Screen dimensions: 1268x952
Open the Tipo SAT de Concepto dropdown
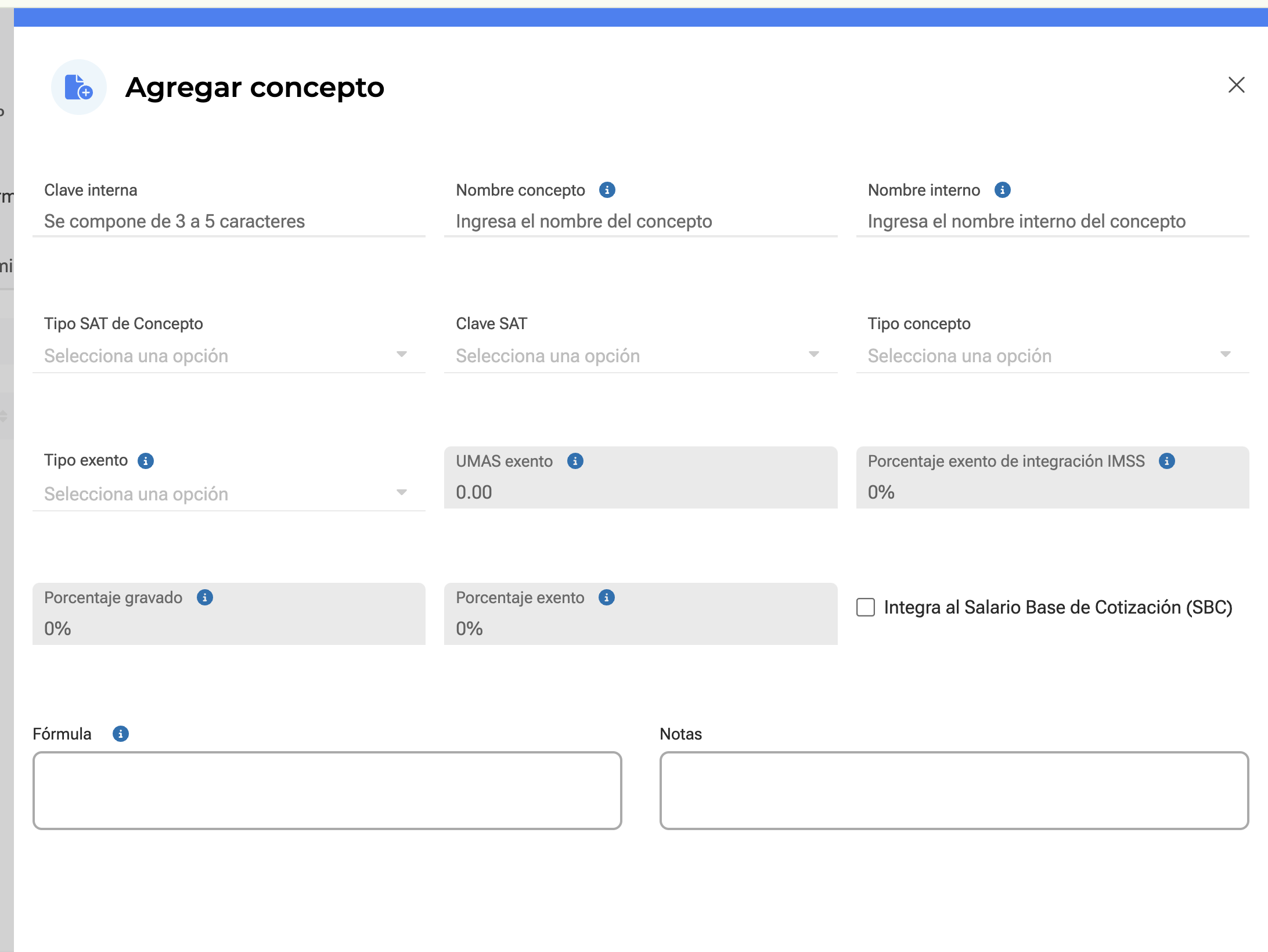(x=229, y=355)
